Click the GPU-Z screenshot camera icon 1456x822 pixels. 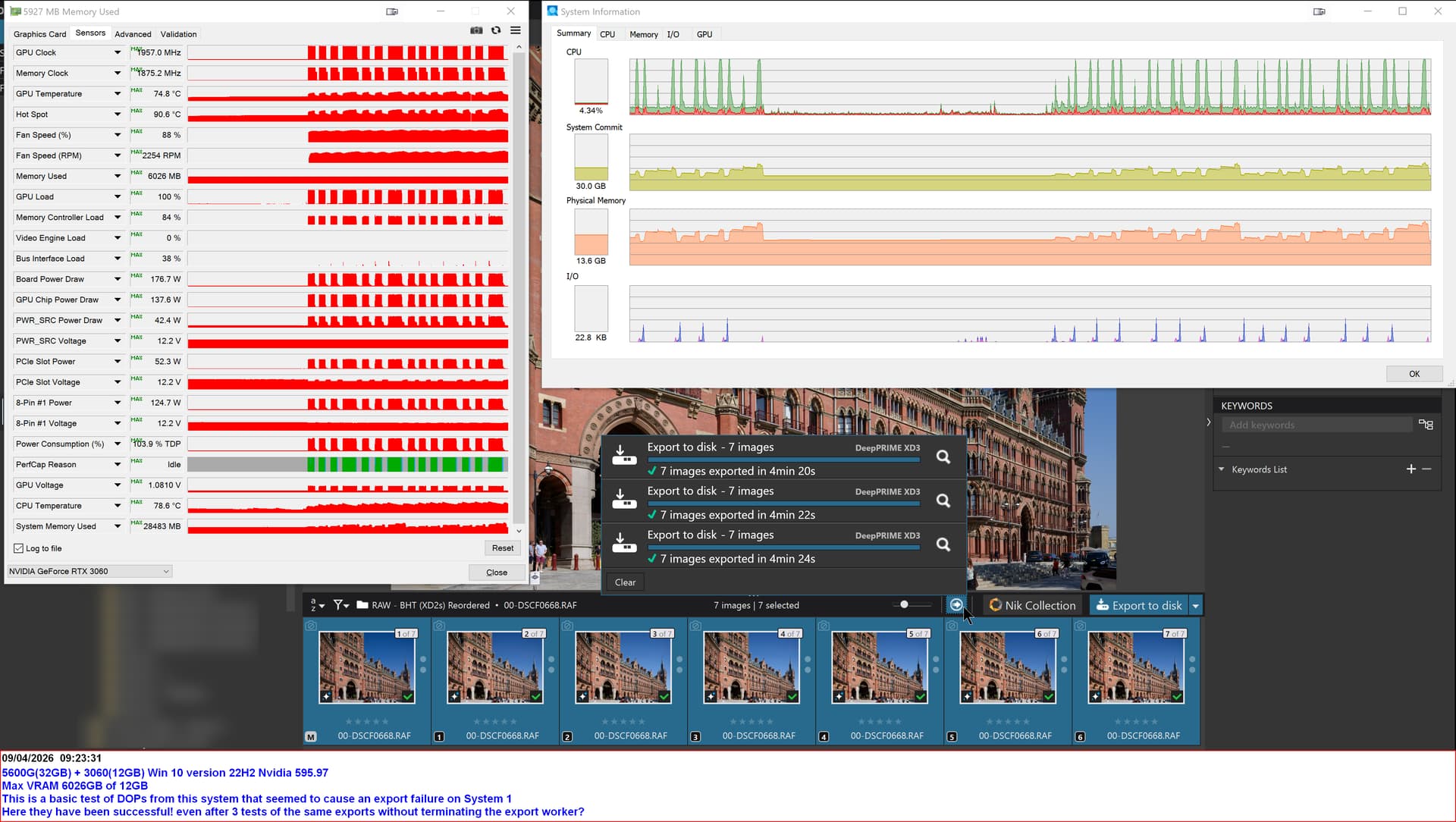point(476,30)
